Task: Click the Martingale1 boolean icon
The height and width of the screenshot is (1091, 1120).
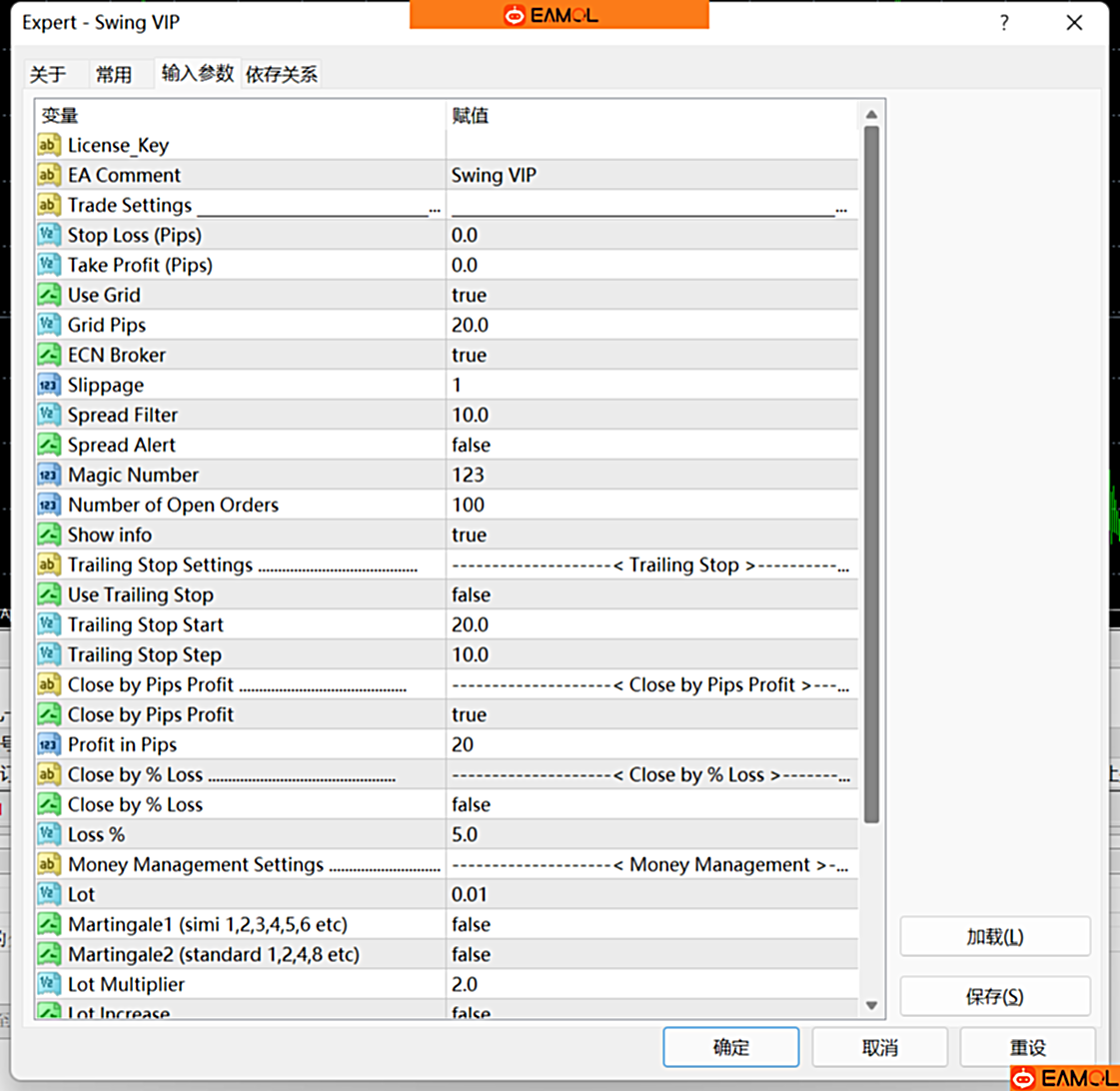Action: (x=49, y=924)
